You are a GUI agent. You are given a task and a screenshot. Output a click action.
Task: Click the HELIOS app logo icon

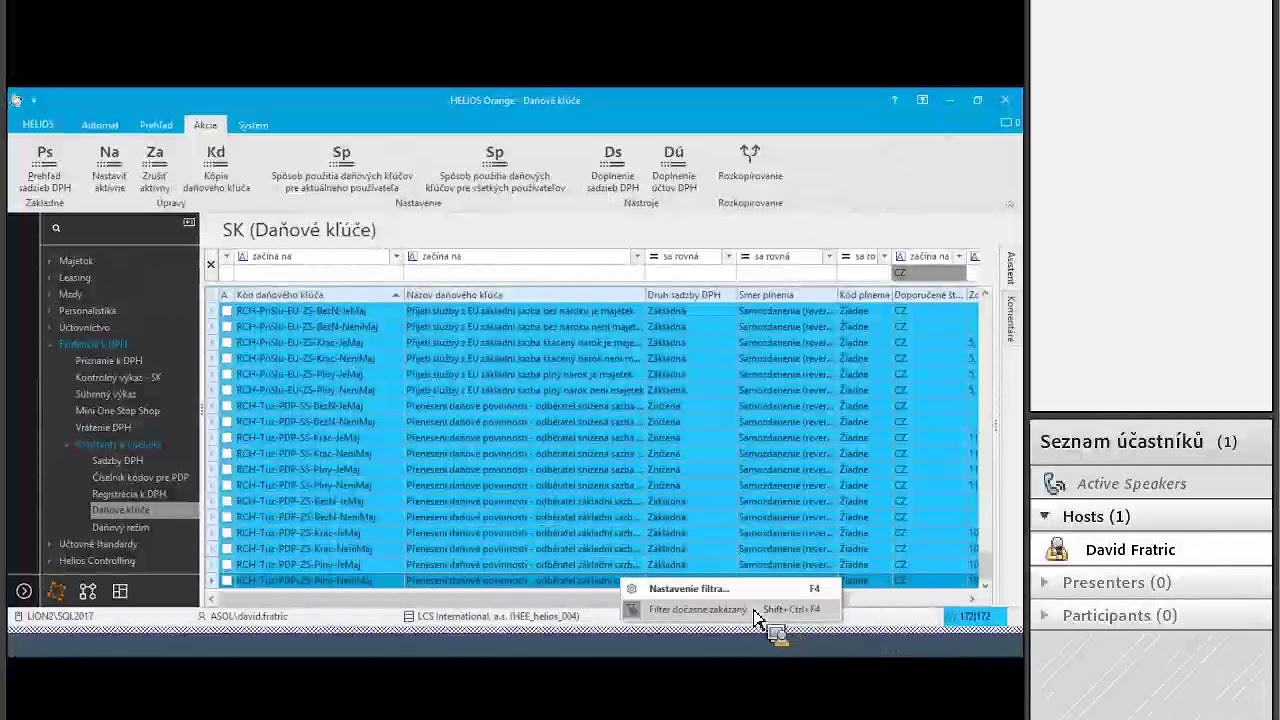(x=16, y=100)
